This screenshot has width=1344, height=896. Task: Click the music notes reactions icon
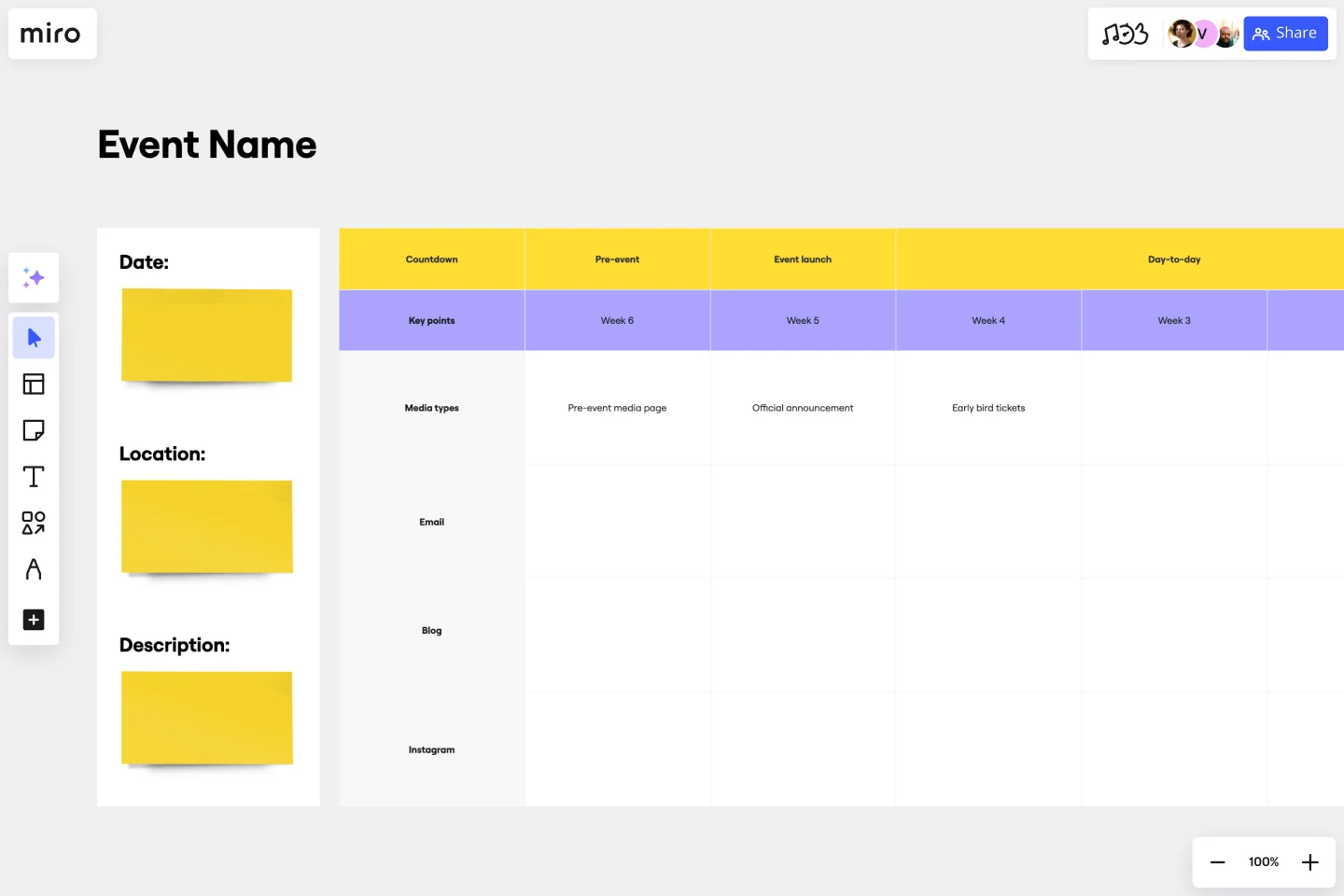[1125, 35]
